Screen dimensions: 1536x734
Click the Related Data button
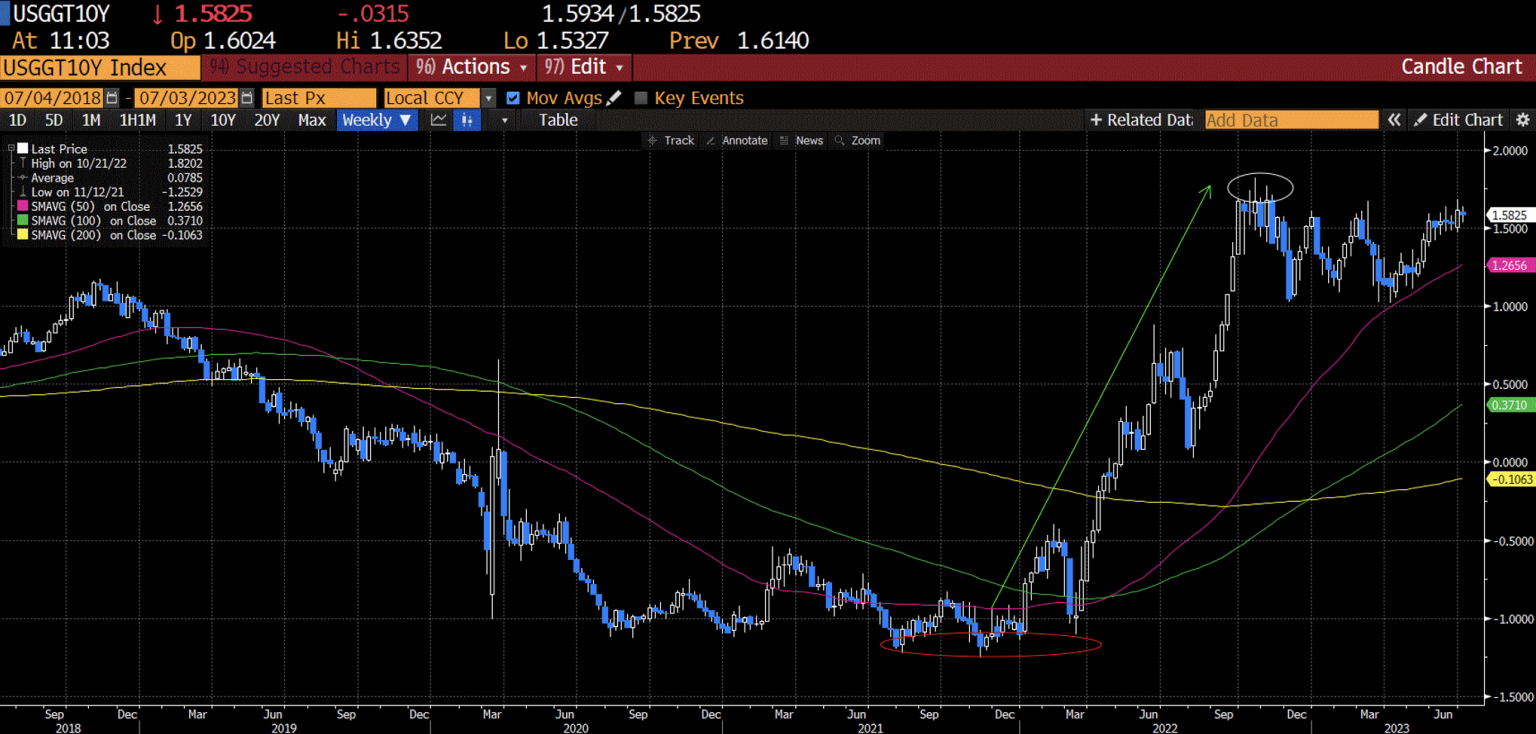click(1141, 120)
